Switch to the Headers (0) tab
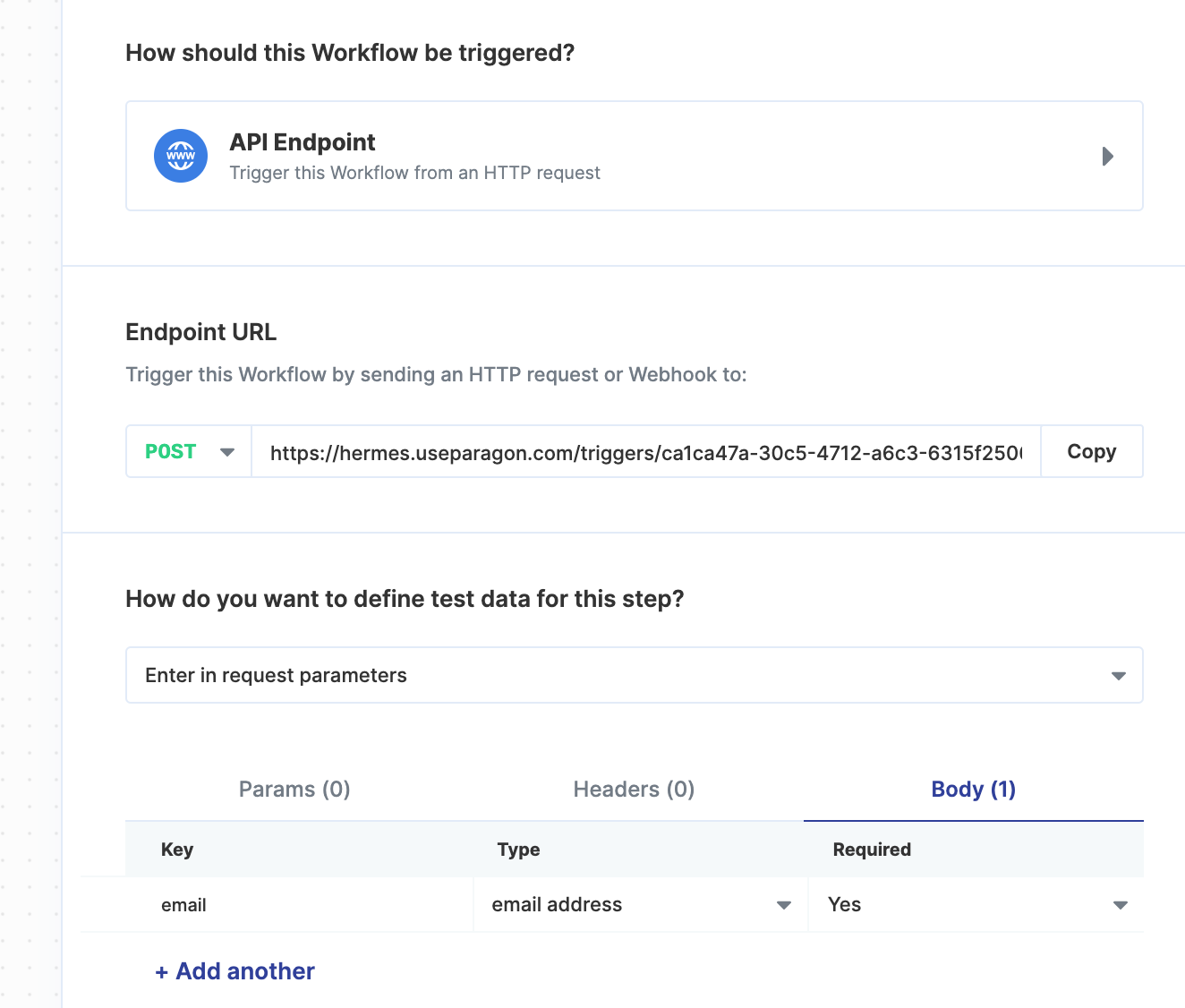Image resolution: width=1185 pixels, height=1008 pixels. pos(634,789)
